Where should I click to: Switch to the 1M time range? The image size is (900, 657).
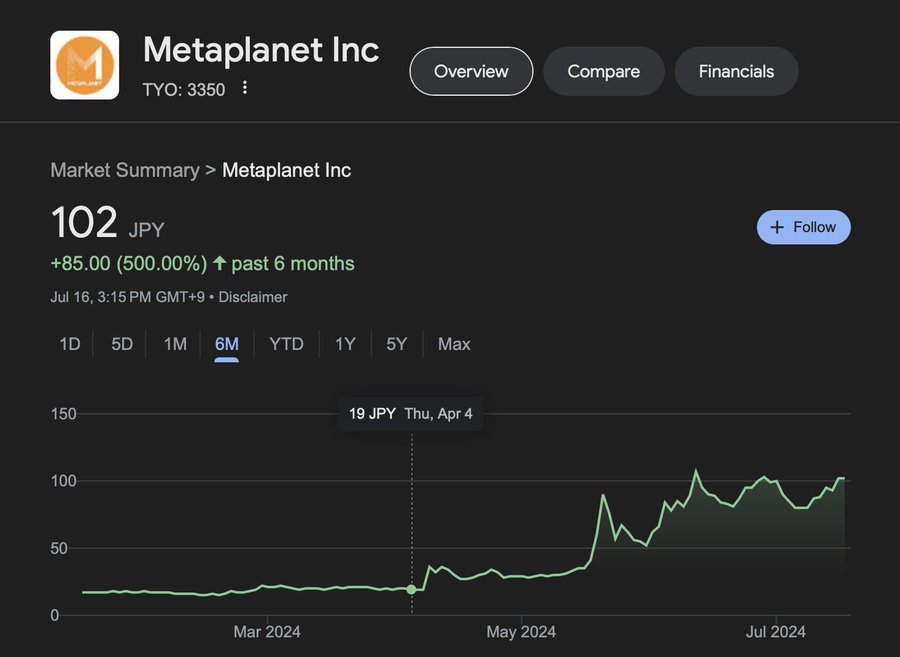[174, 343]
